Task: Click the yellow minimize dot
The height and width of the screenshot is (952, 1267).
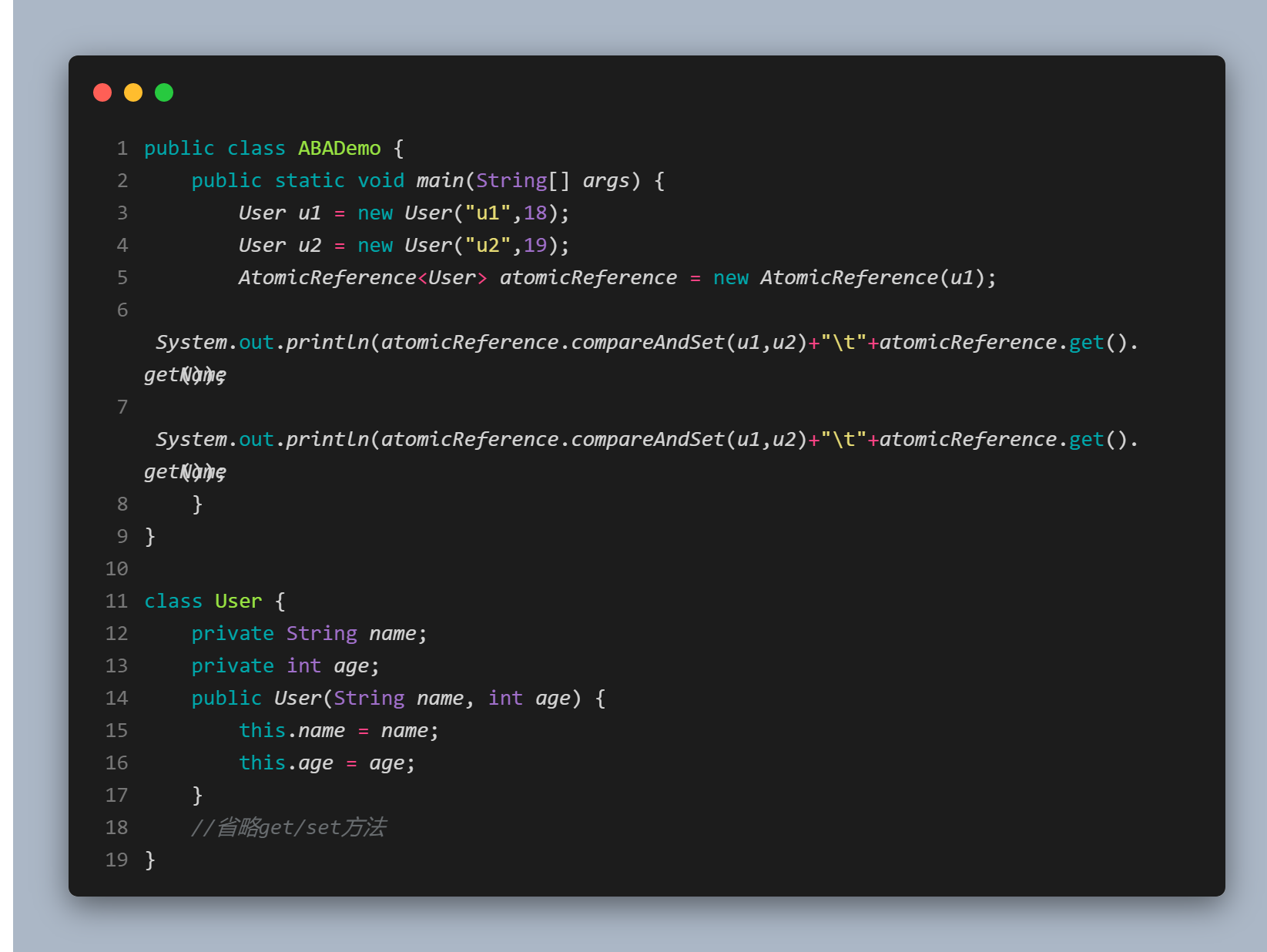Action: 133,92
